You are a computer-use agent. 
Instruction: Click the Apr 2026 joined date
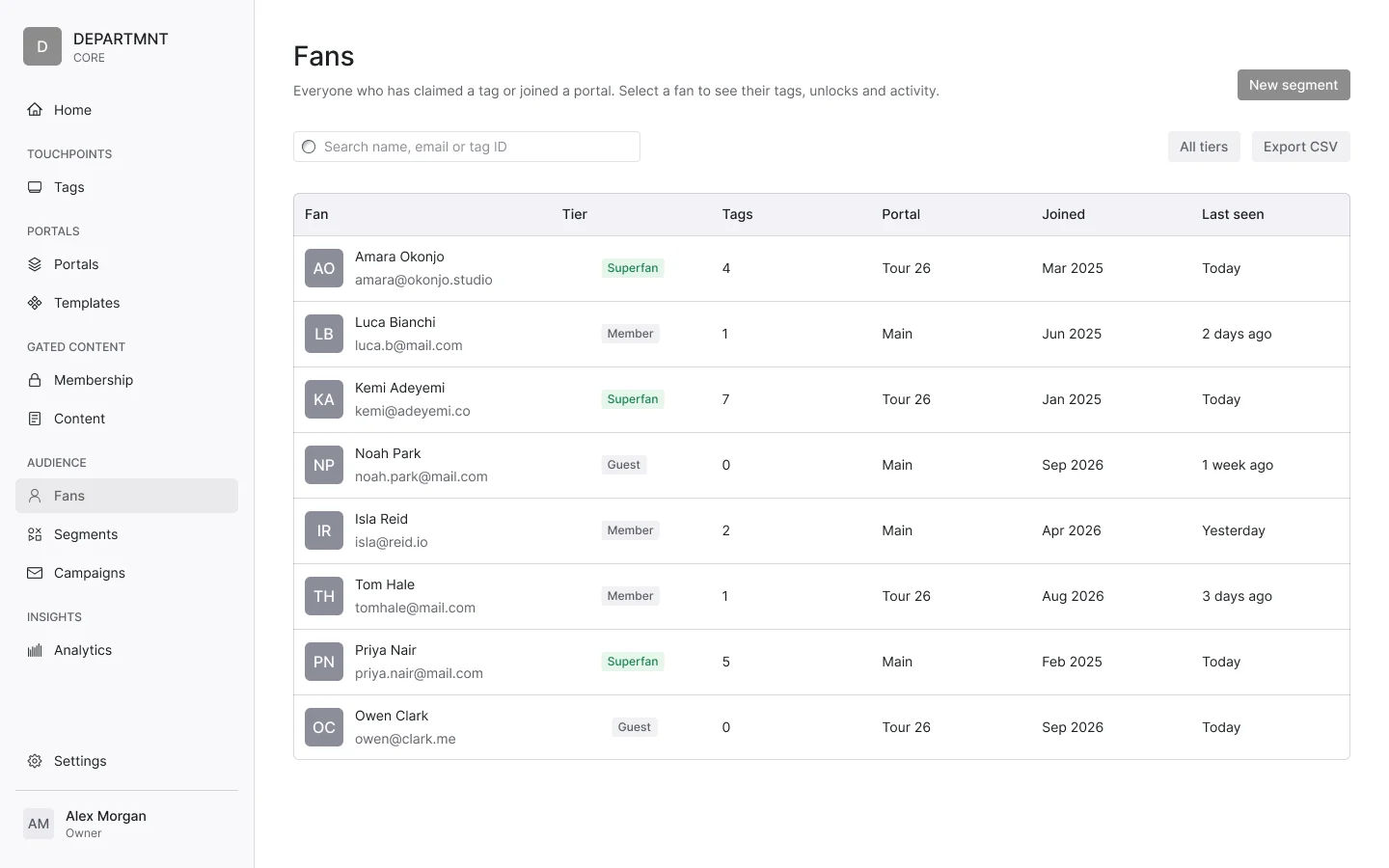tap(1072, 530)
